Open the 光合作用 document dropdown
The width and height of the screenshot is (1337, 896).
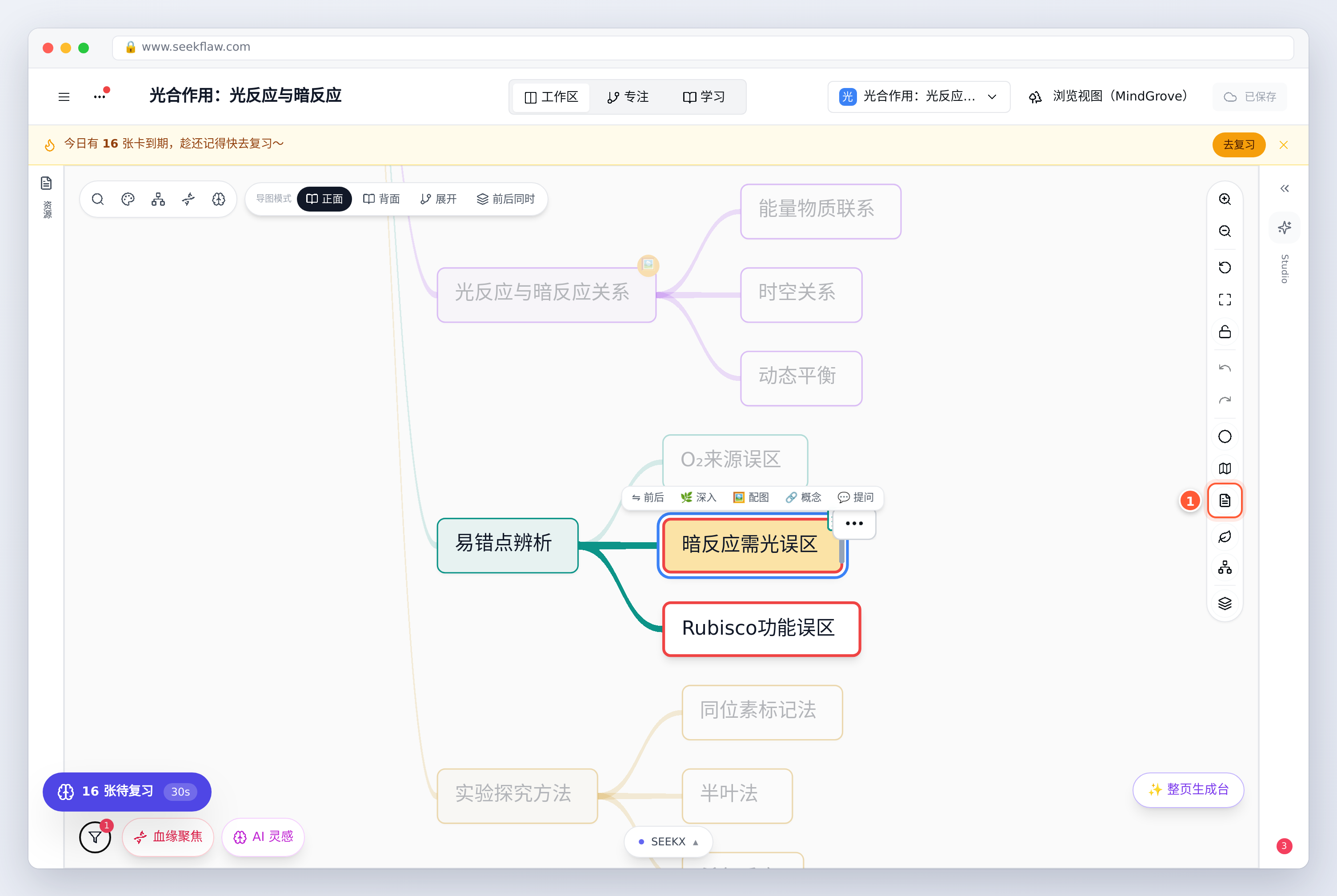pos(918,96)
